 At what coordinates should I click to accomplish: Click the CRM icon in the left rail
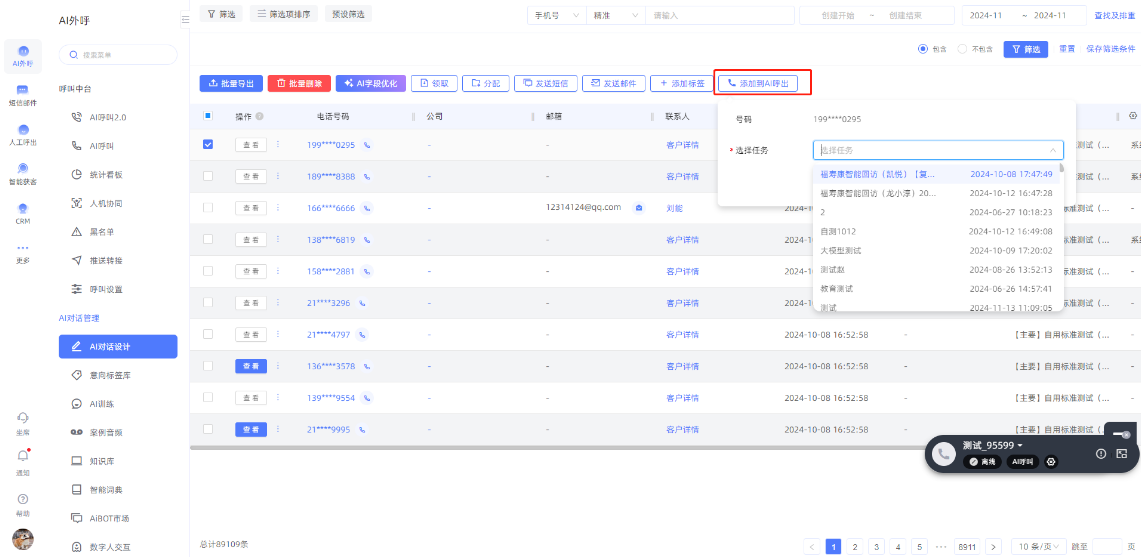coord(22,212)
